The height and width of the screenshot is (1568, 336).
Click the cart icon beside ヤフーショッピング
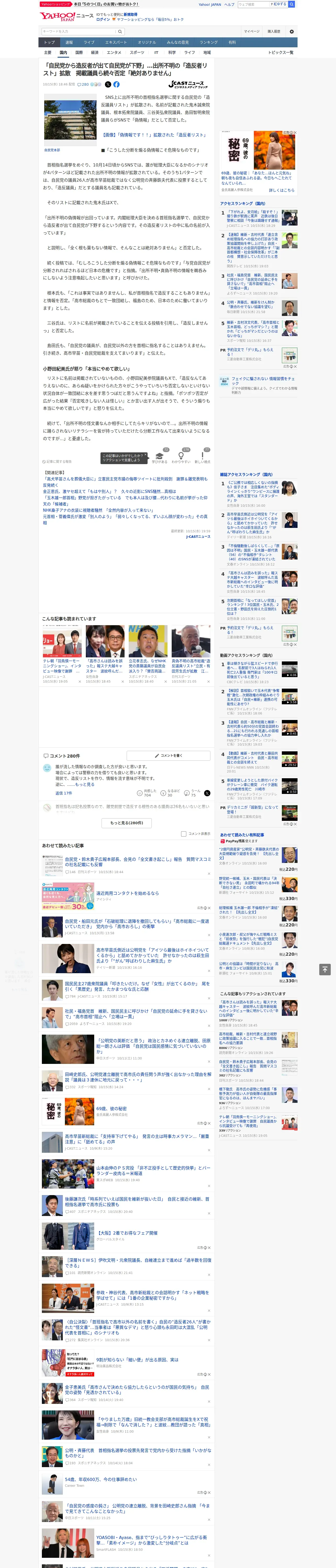point(114,20)
